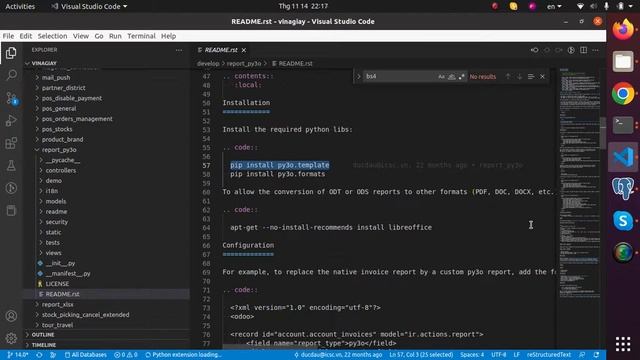Click the editor minimap code overview
This screenshot has height=360, width=640.
(x=580, y=182)
